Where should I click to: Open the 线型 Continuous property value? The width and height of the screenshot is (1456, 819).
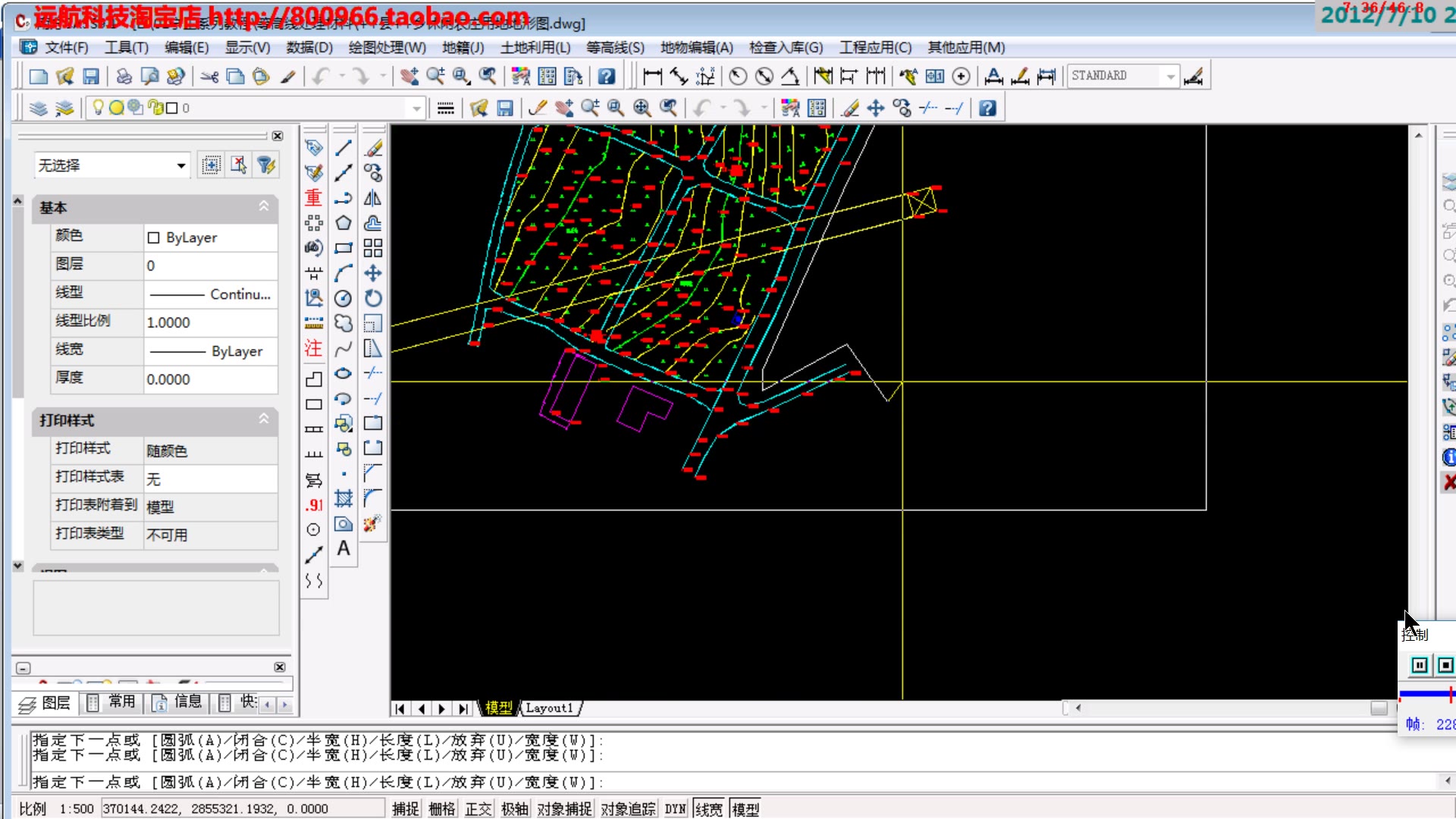211,294
